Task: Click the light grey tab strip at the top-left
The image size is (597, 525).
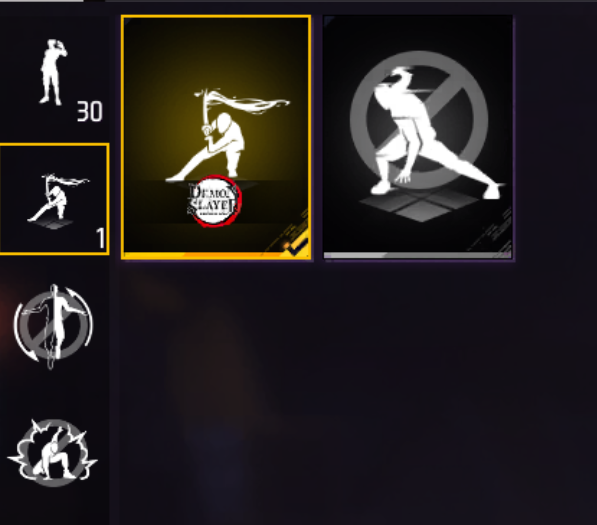Action: point(42,1)
